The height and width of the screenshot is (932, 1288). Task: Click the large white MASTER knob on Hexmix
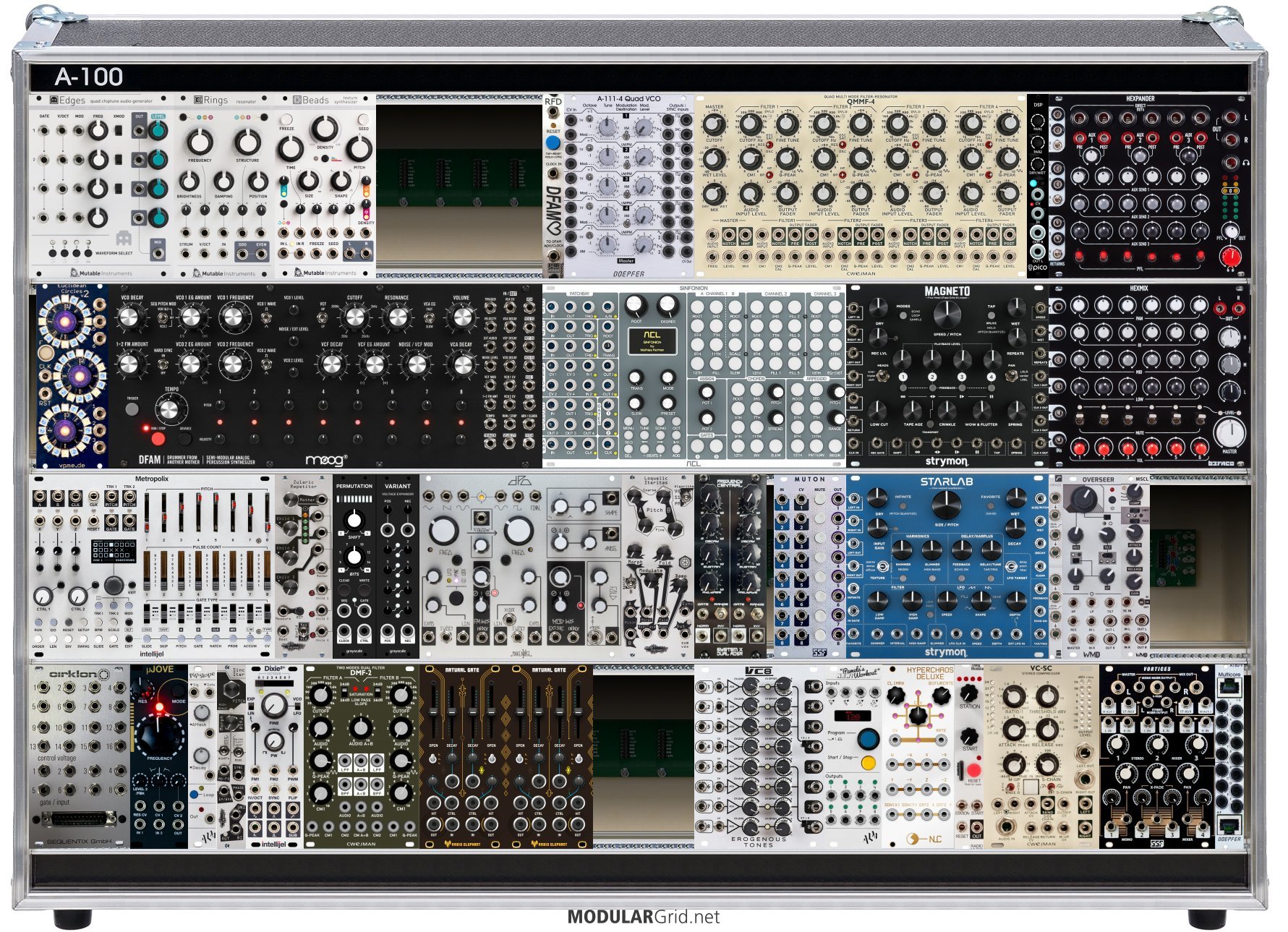(1229, 432)
